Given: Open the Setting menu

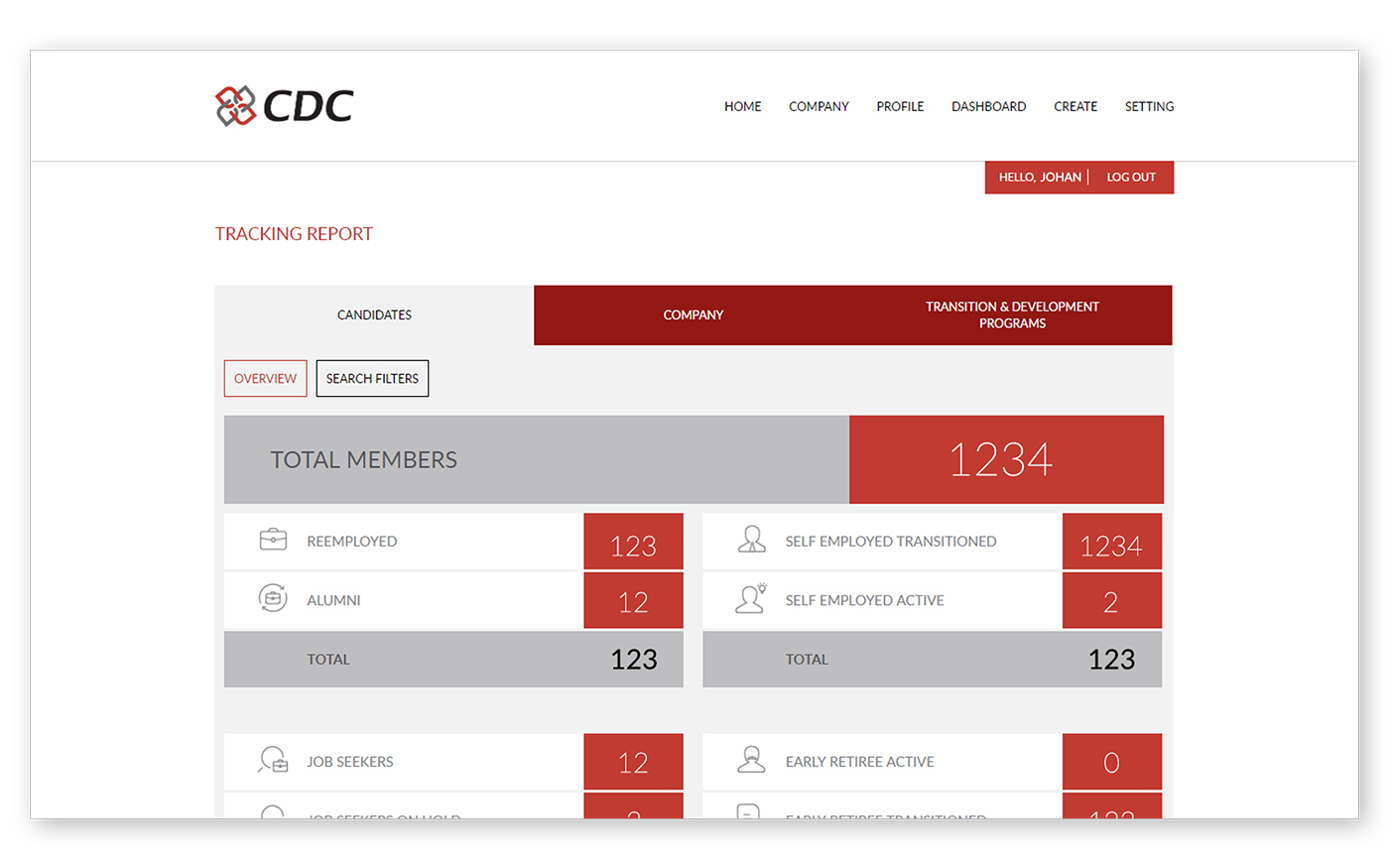Looking at the screenshot, I should tap(1149, 106).
